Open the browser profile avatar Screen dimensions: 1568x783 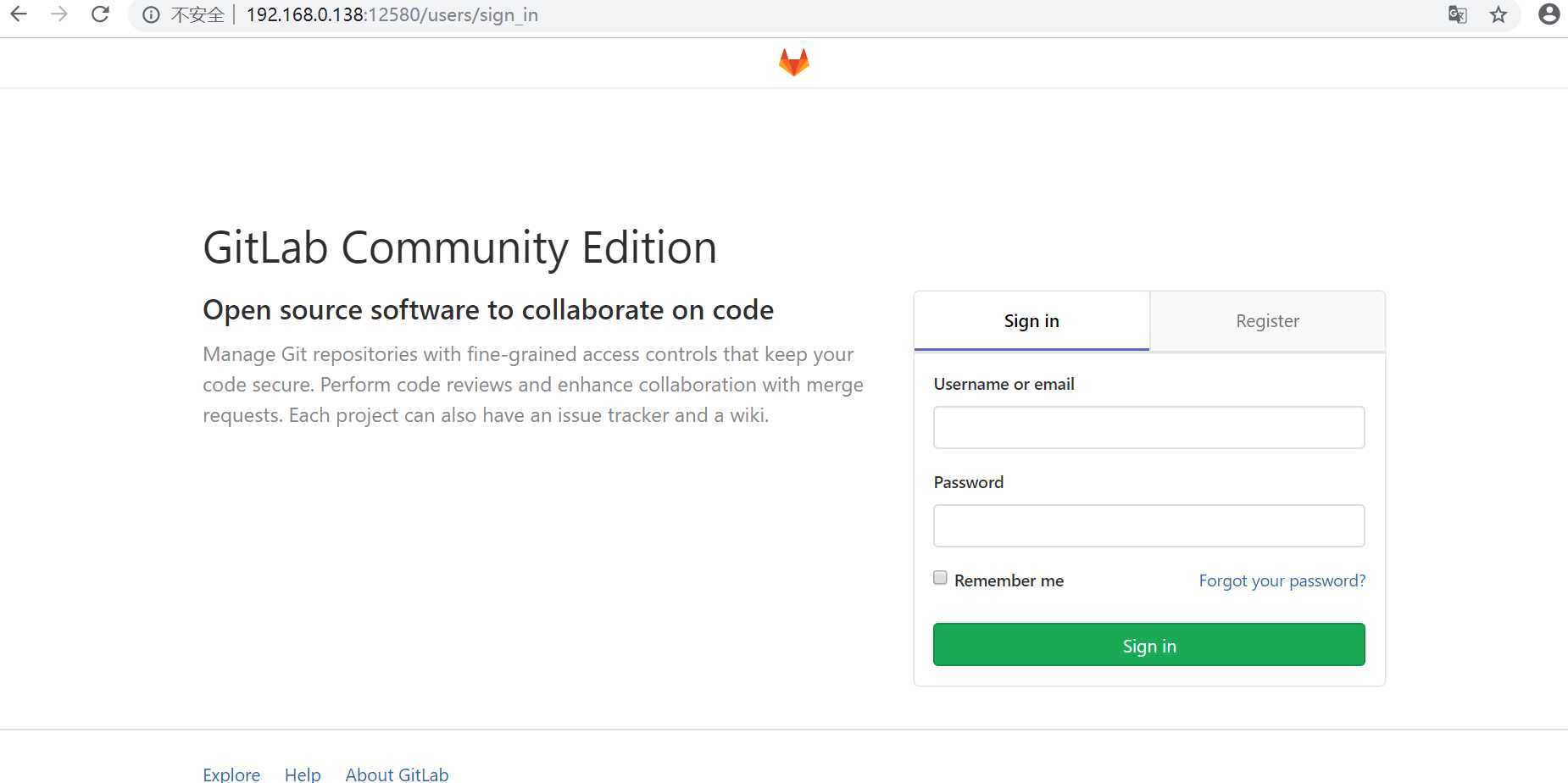coord(1549,14)
